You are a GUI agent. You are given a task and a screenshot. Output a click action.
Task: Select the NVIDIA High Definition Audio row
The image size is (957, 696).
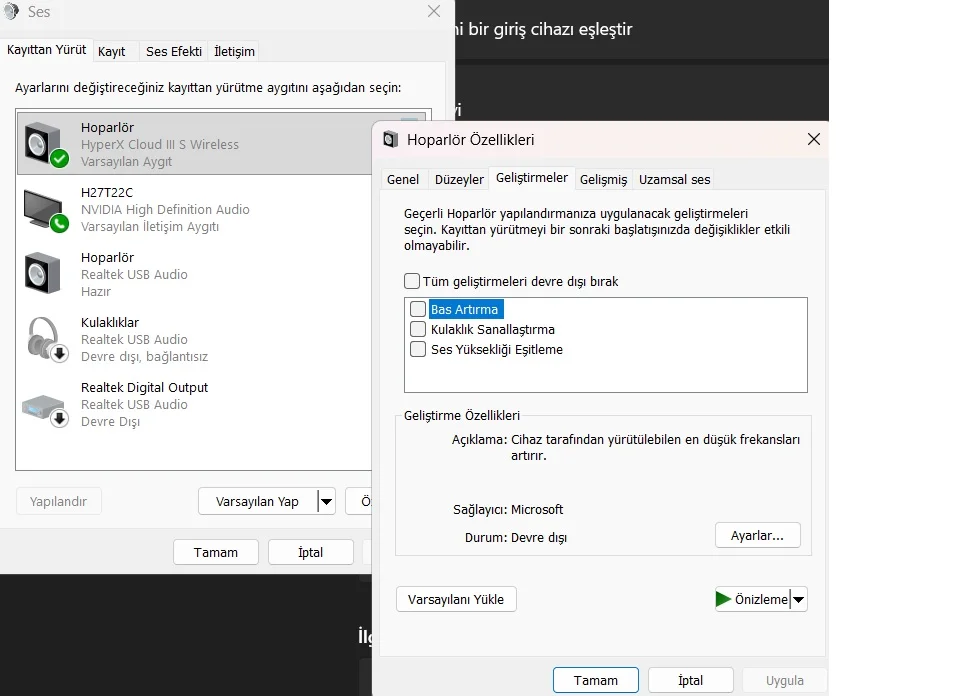tap(194, 209)
